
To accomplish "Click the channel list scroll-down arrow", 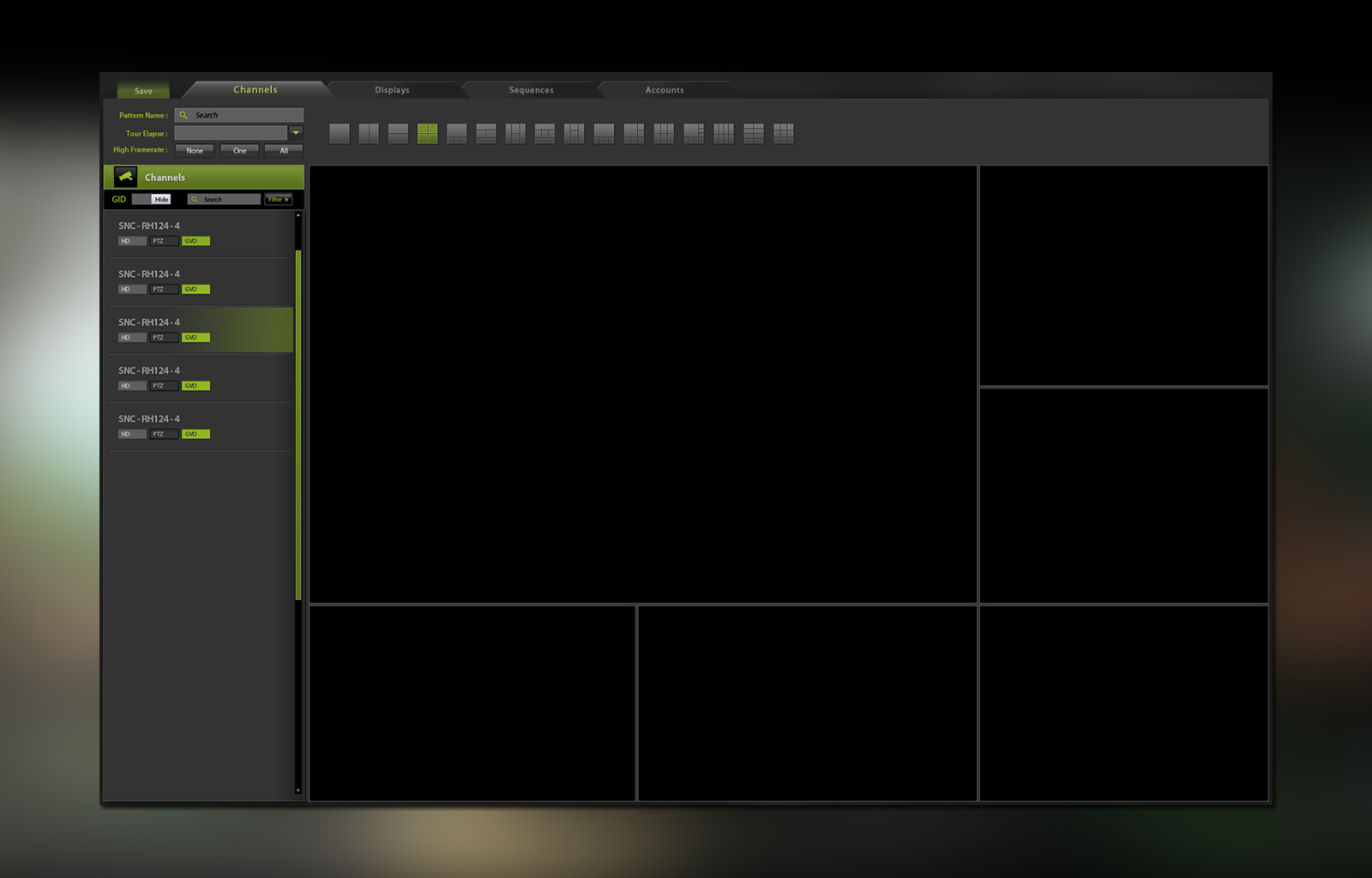I will (x=298, y=791).
